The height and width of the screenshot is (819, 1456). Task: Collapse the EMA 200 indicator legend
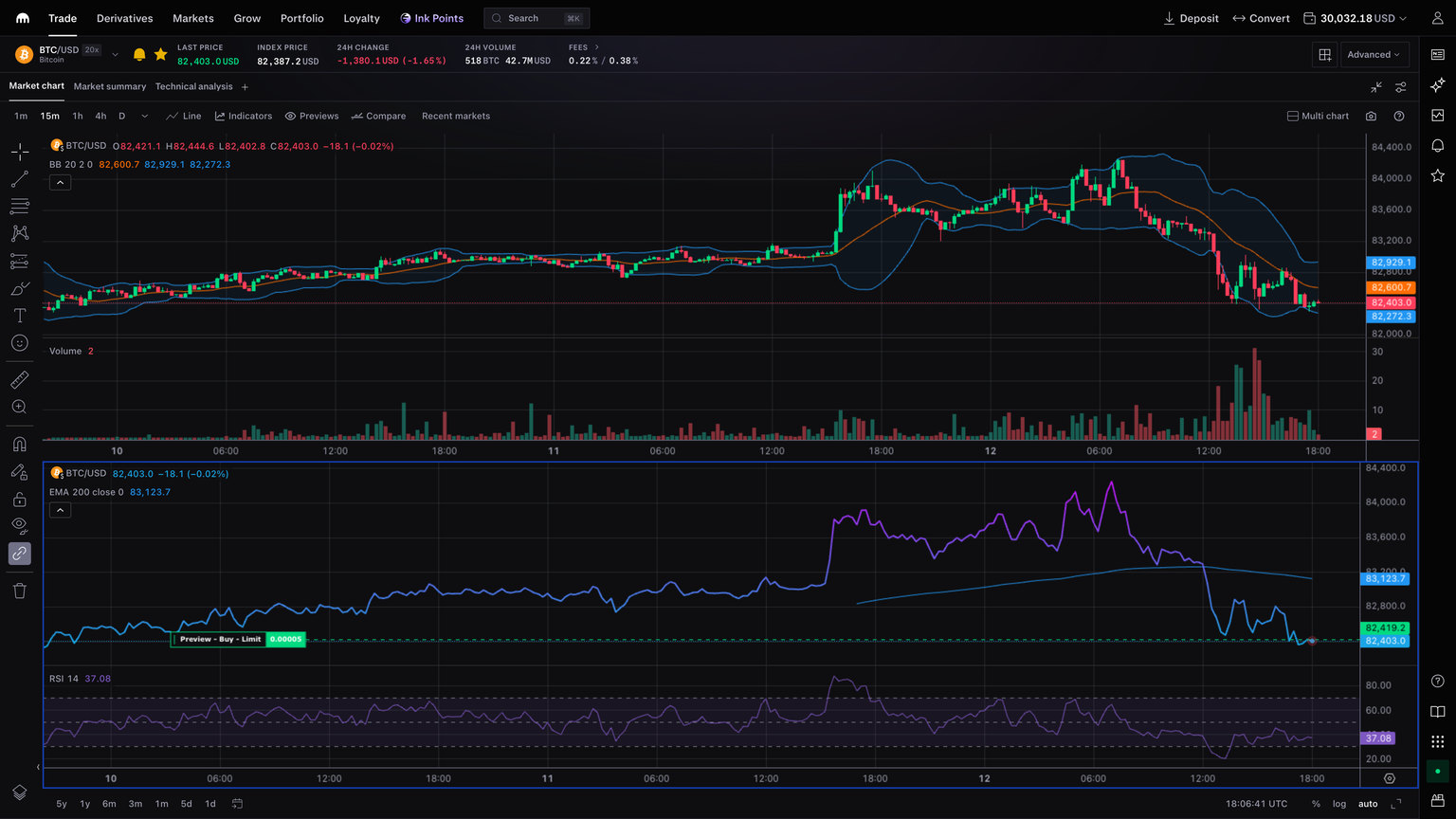click(60, 510)
